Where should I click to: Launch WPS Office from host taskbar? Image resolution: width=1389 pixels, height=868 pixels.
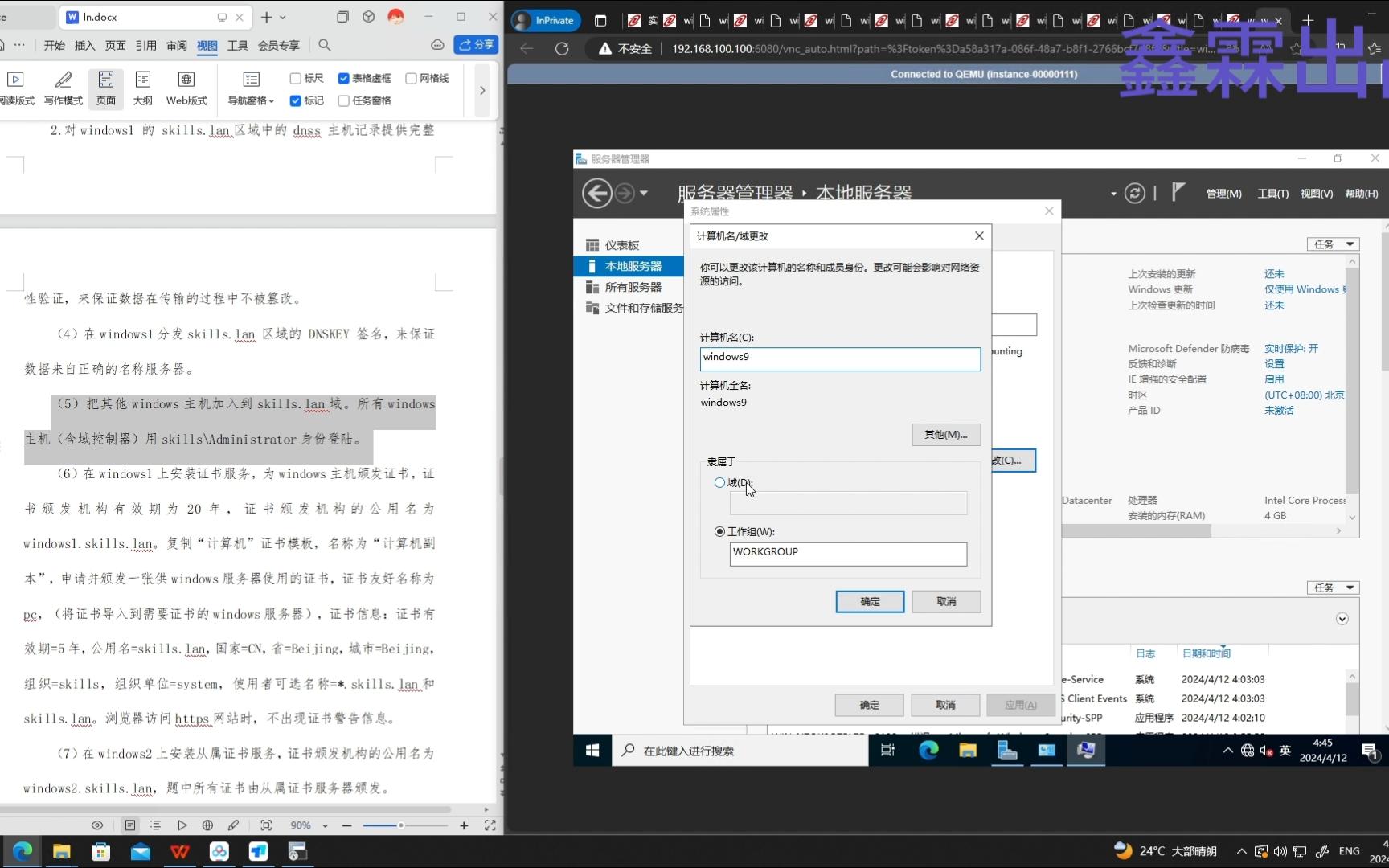[x=180, y=851]
